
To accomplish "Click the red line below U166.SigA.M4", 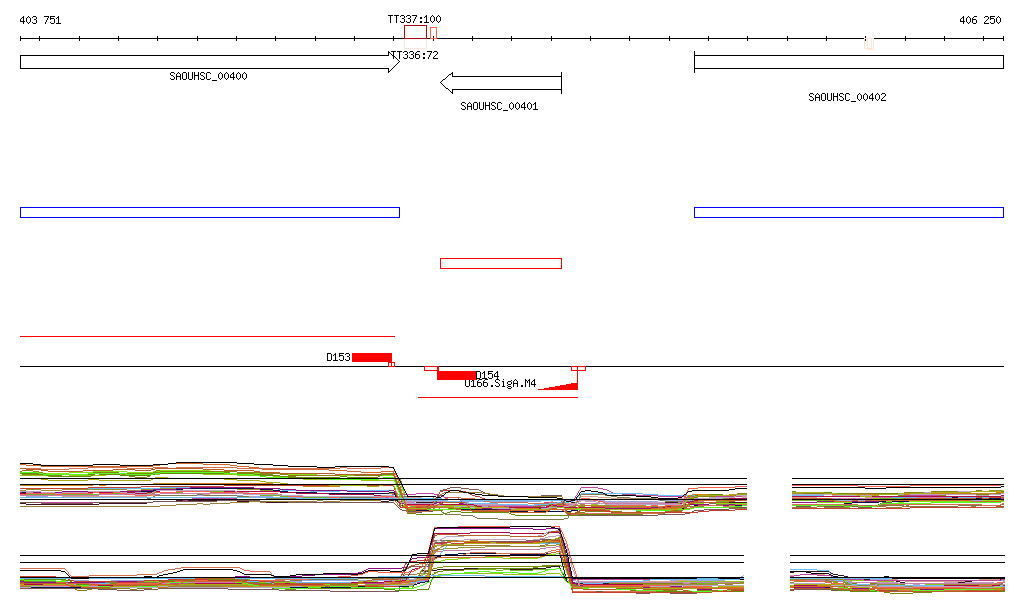I will click(x=498, y=397).
